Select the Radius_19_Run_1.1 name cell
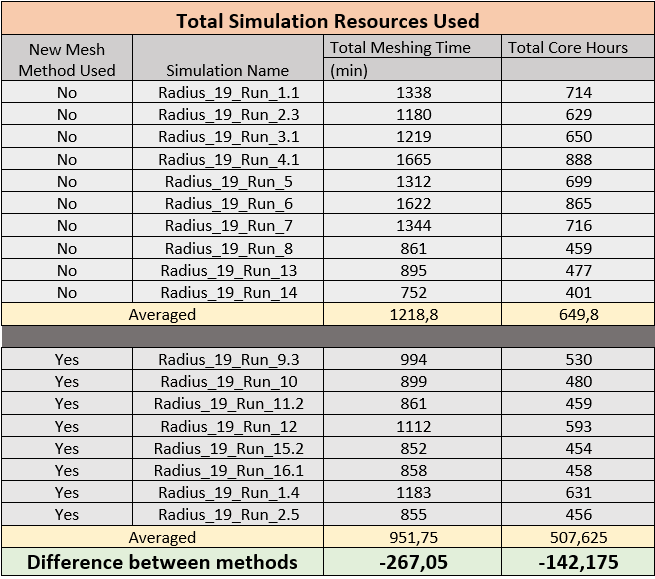Image resolution: width=655 pixels, height=579 pixels. (x=228, y=92)
